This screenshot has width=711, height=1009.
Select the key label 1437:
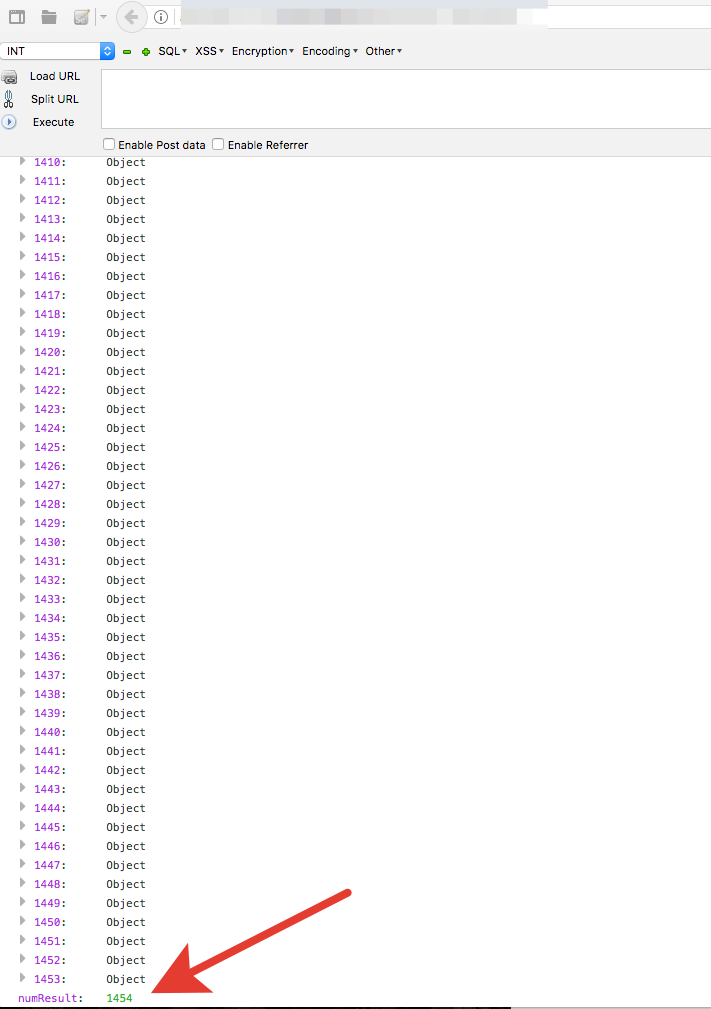[50, 675]
